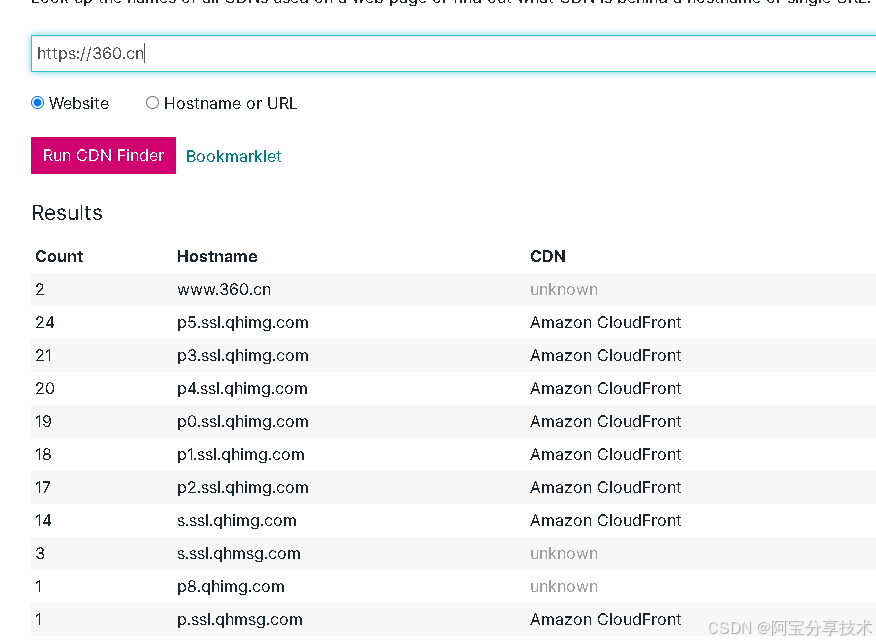Click count 14 in the s.ssl.qhimg.com row
Image resolution: width=876 pixels, height=643 pixels.
pos(44,520)
